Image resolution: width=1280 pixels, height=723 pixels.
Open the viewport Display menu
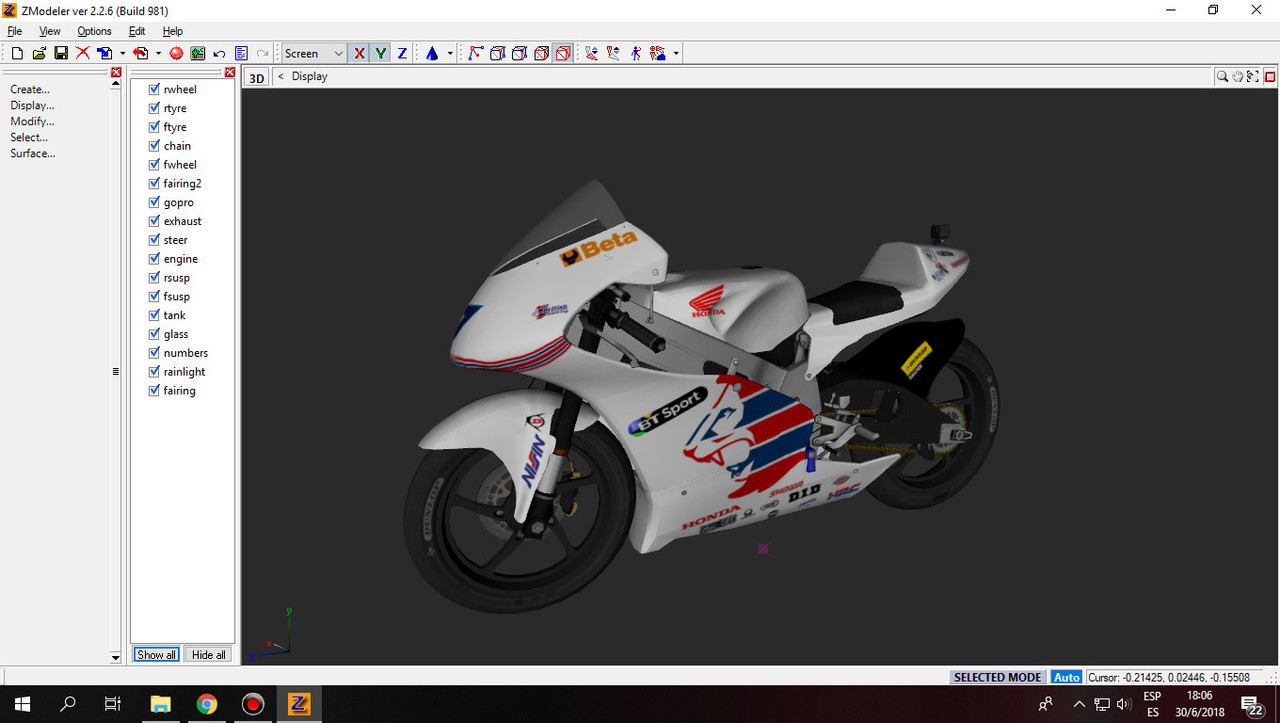(x=309, y=76)
